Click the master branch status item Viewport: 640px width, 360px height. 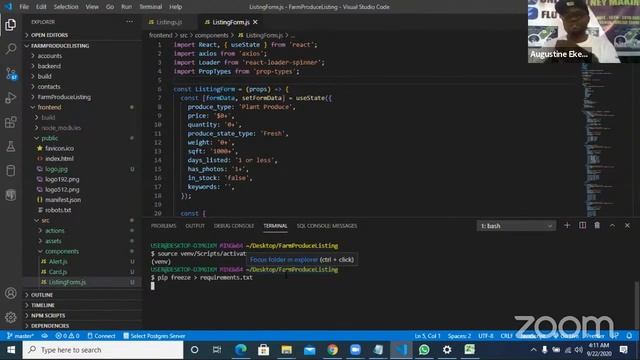point(20,336)
